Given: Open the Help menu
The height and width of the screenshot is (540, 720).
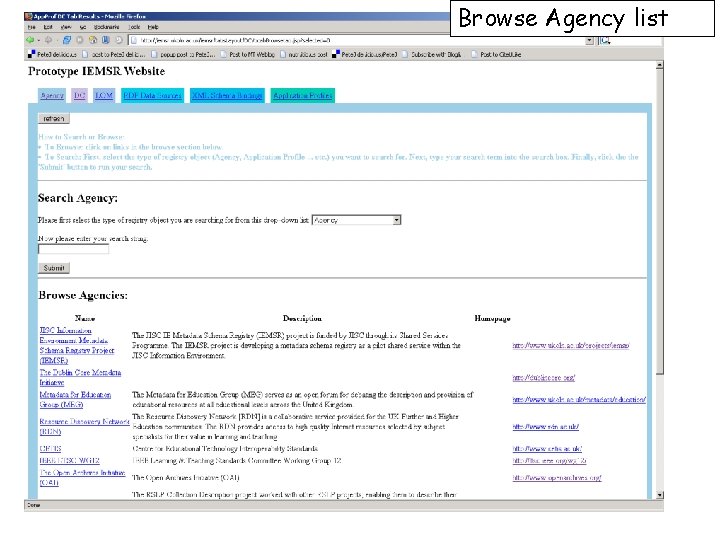Looking at the screenshot, I should pos(153,27).
